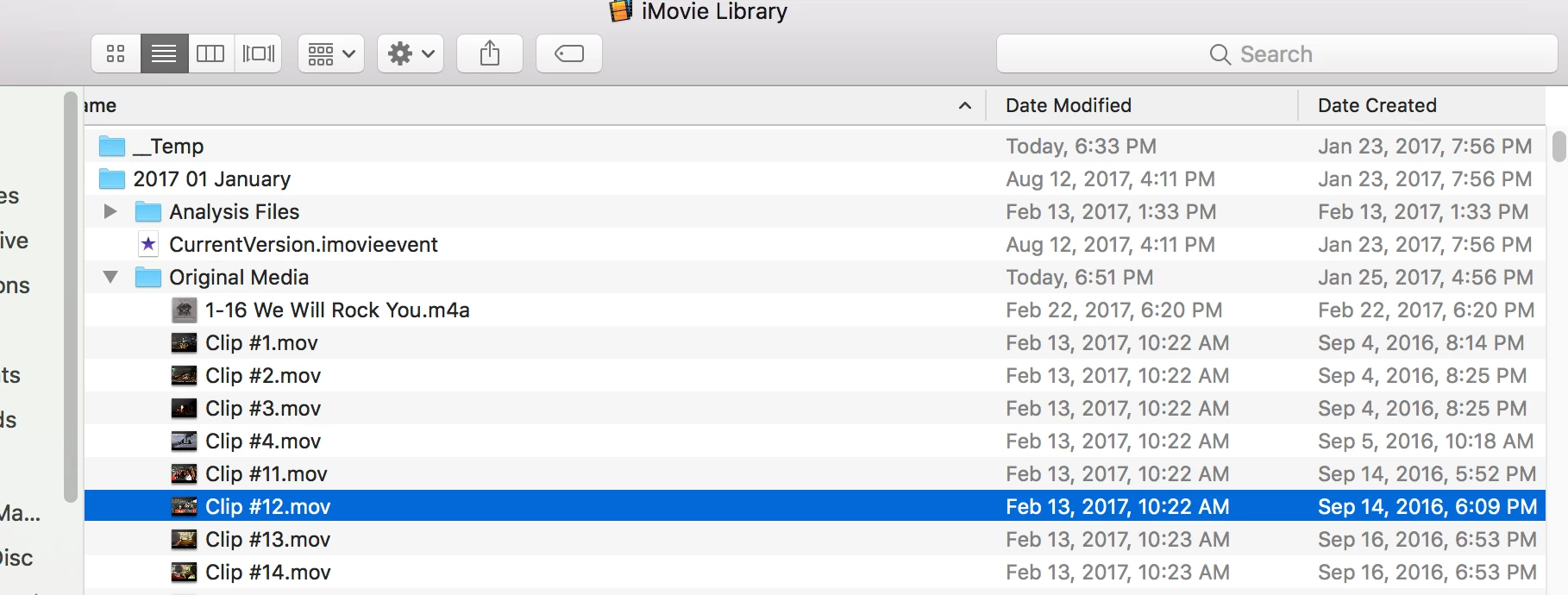
Task: Click the file list vertical scrollbar
Action: [1559, 146]
